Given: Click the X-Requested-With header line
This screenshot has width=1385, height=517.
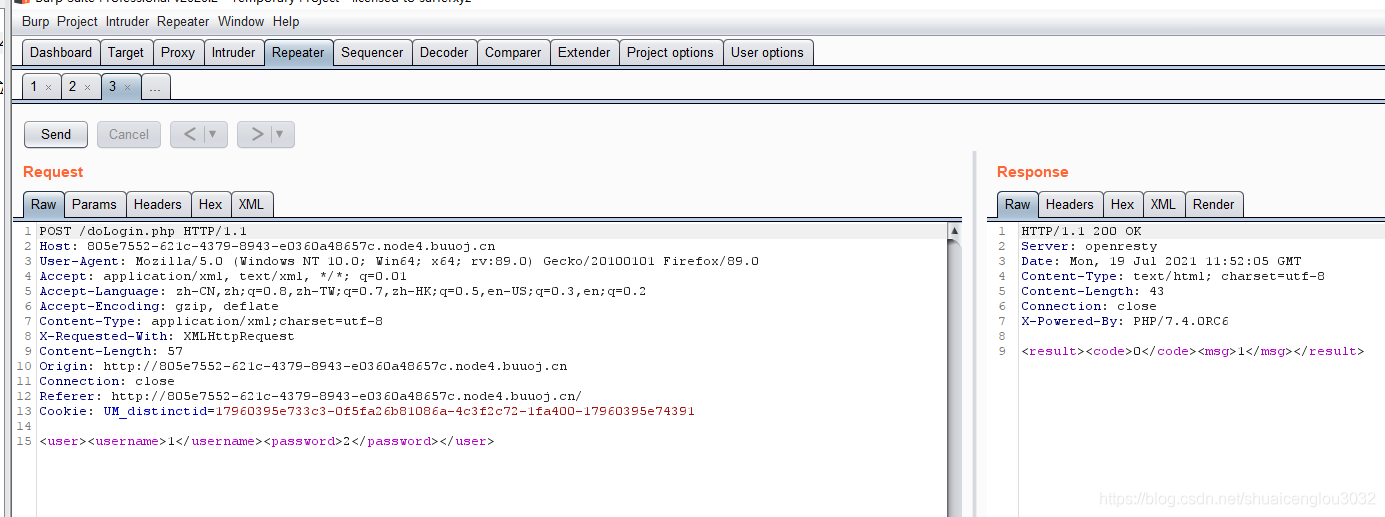Looking at the screenshot, I should [167, 336].
